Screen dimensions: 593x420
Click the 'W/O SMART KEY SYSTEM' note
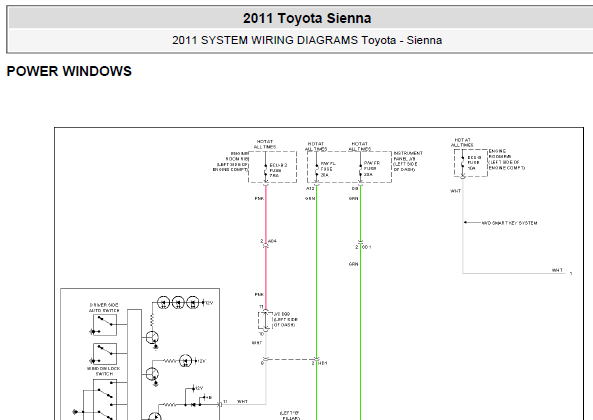tap(509, 223)
